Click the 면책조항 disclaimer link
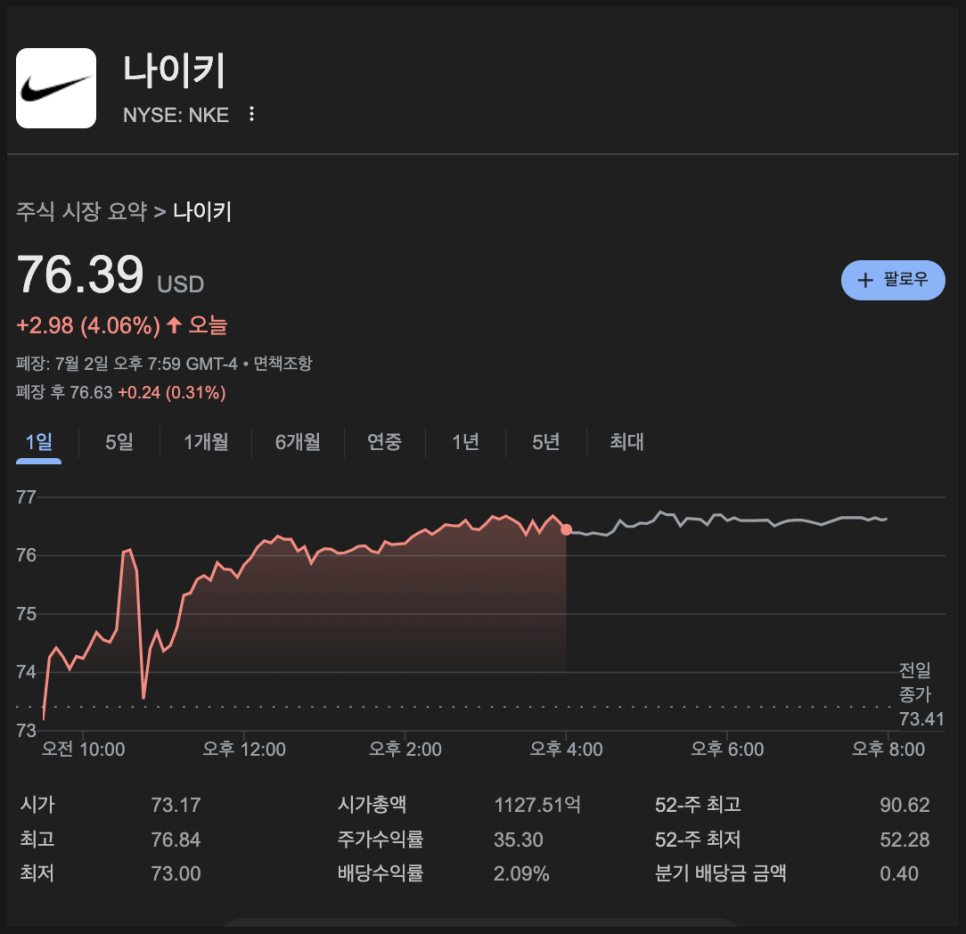 click(283, 363)
